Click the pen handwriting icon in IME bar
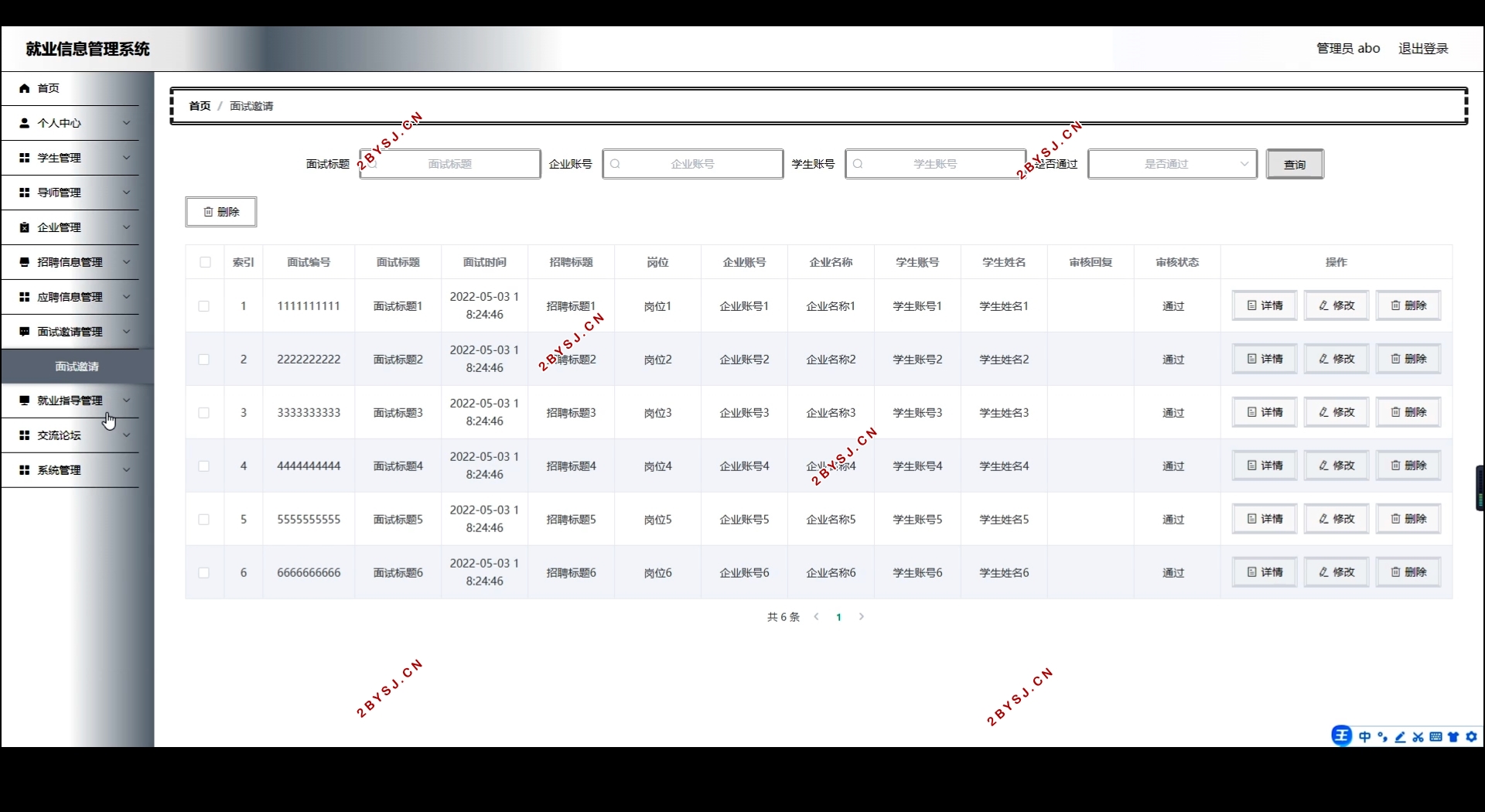The height and width of the screenshot is (812, 1485). [x=1401, y=737]
